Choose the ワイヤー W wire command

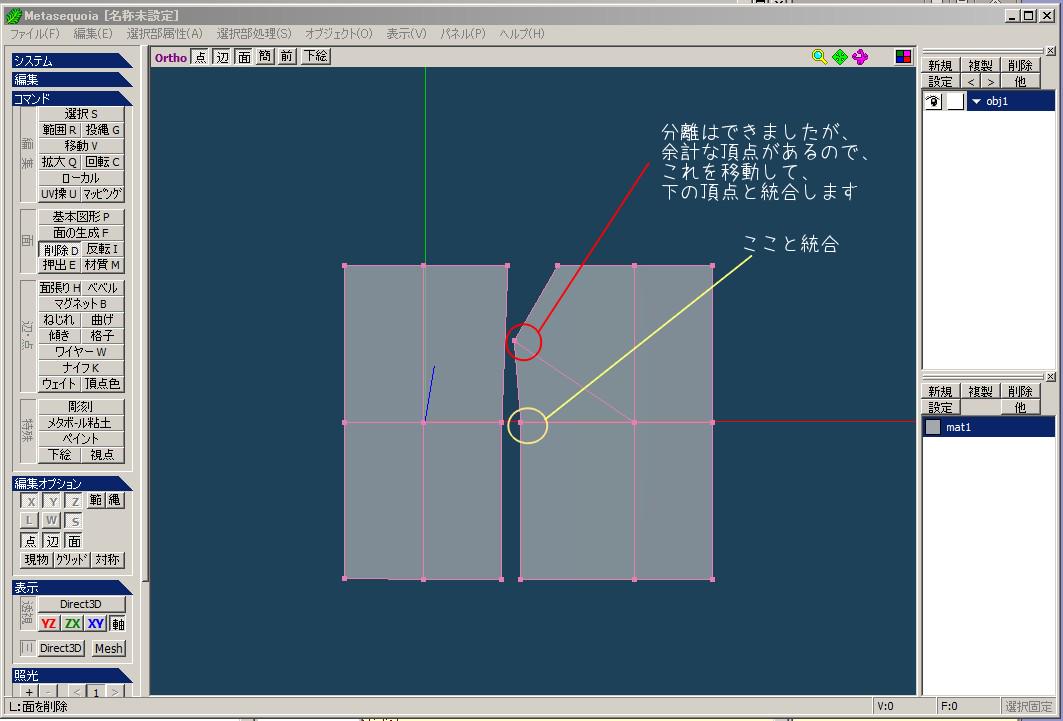pyautogui.click(x=81, y=352)
